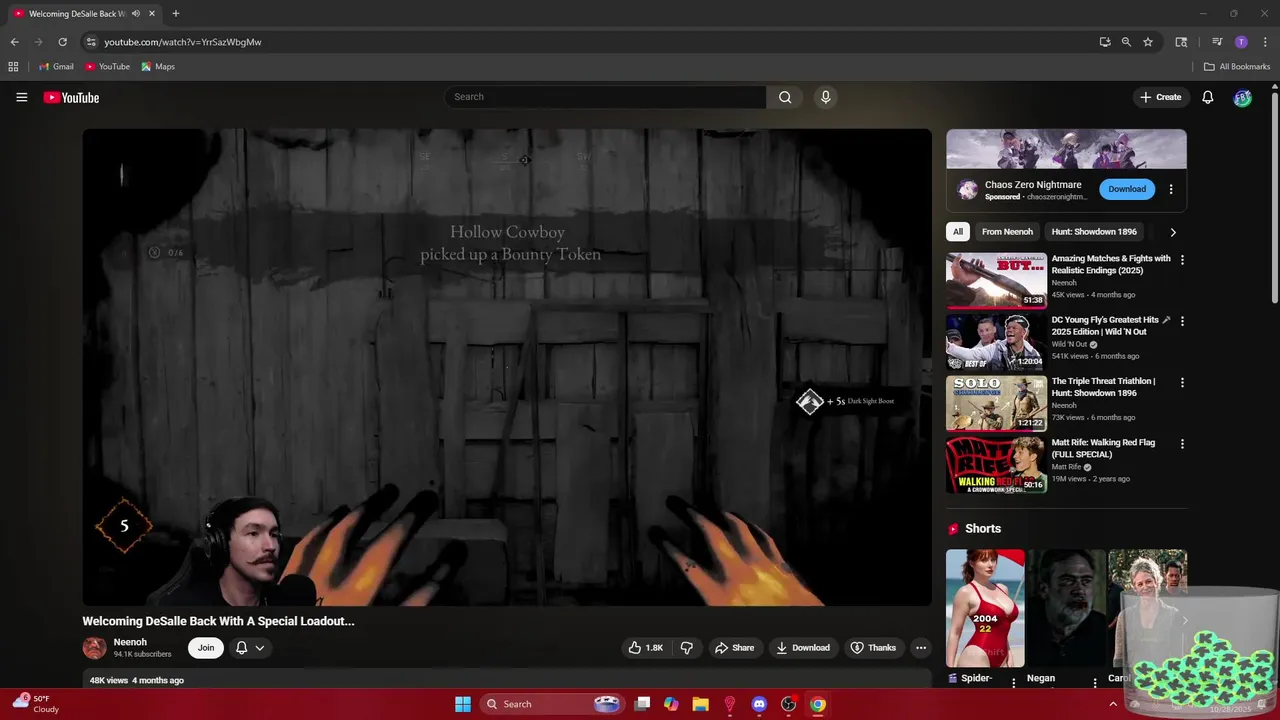1280x720 pixels.
Task: Open the Gmail bookmark
Action: [x=56, y=67]
